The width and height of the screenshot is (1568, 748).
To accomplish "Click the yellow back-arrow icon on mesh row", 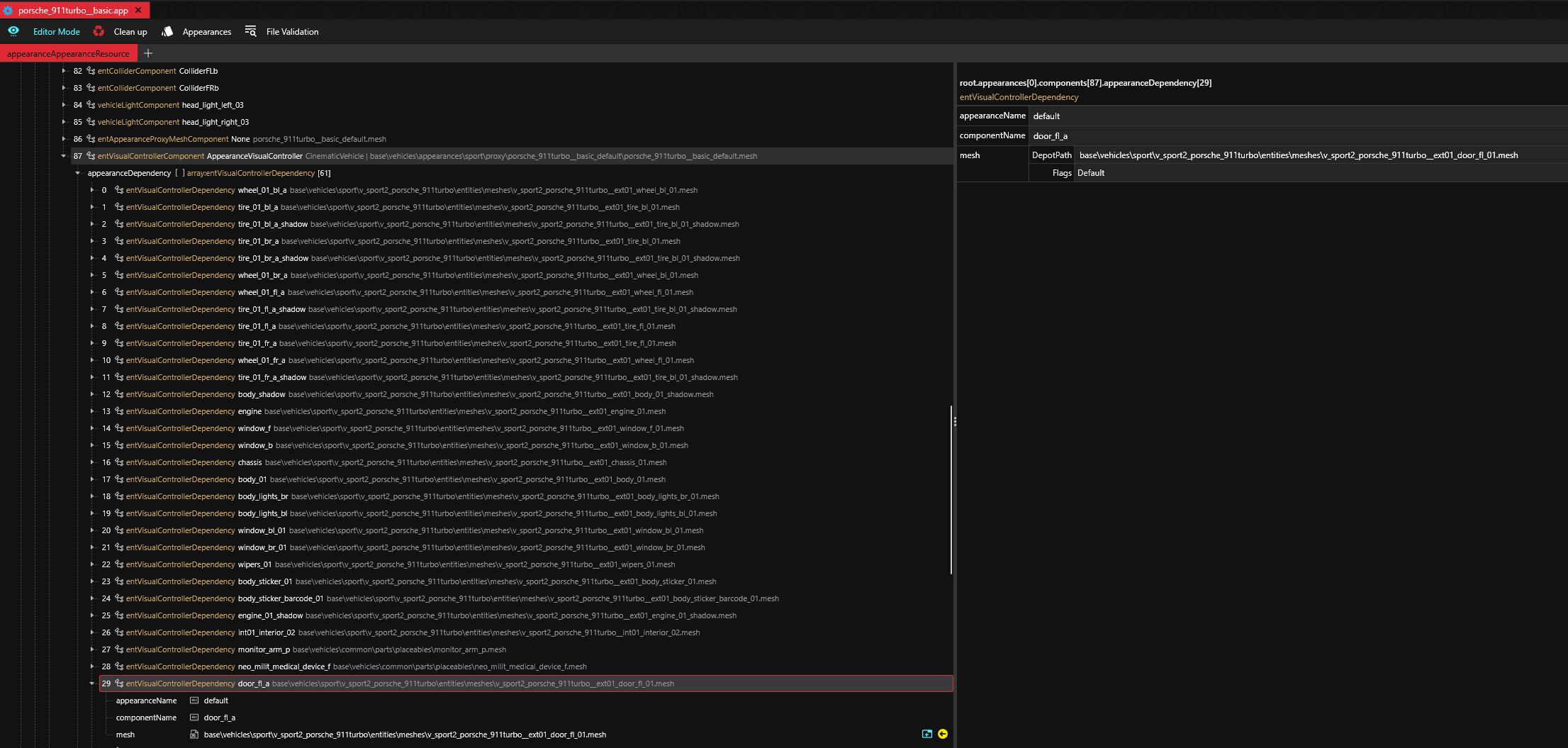I will tap(943, 734).
